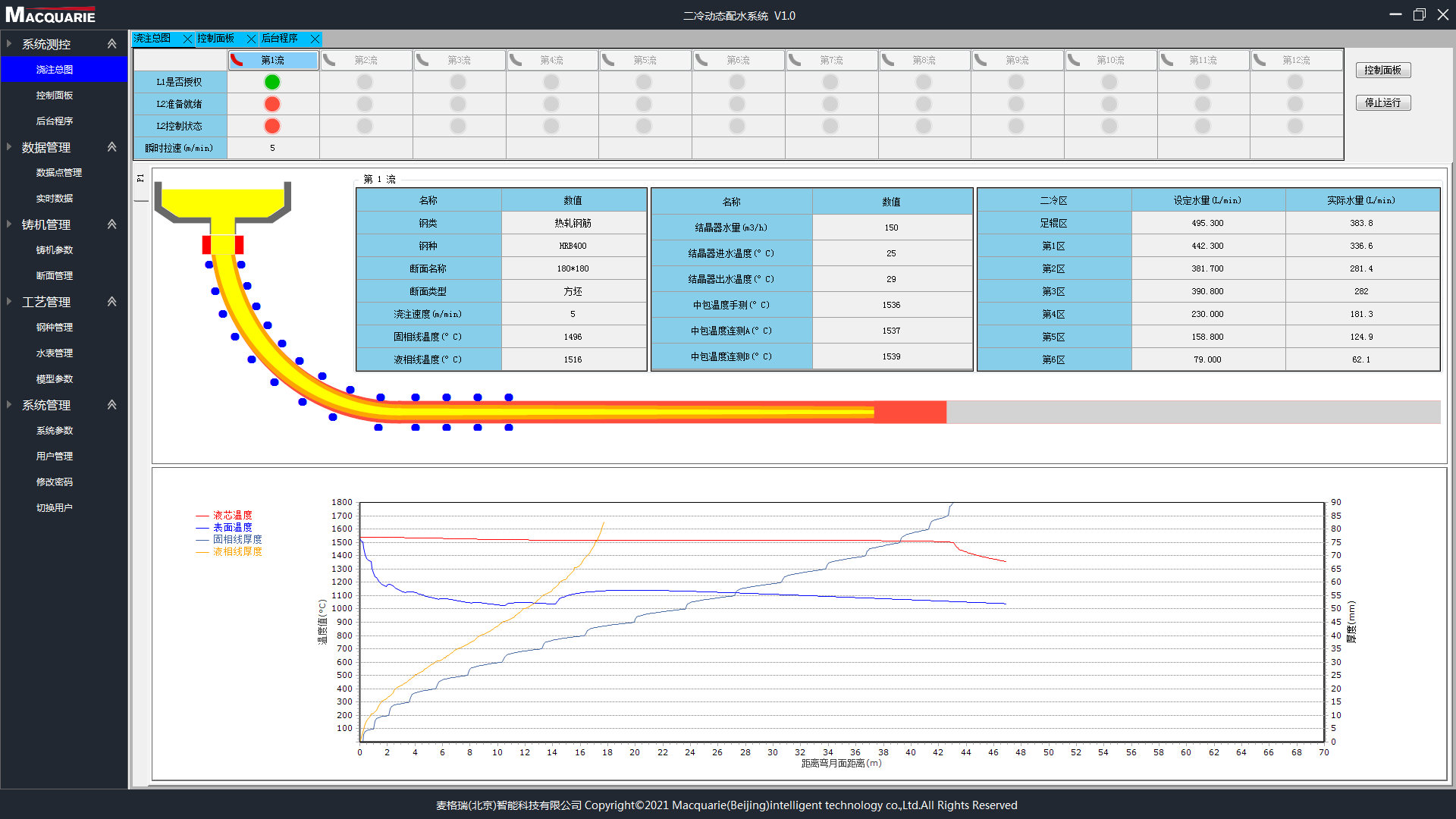Toggle L1是否授权 indicator for 第3流
The width and height of the screenshot is (1456, 819).
coord(458,82)
